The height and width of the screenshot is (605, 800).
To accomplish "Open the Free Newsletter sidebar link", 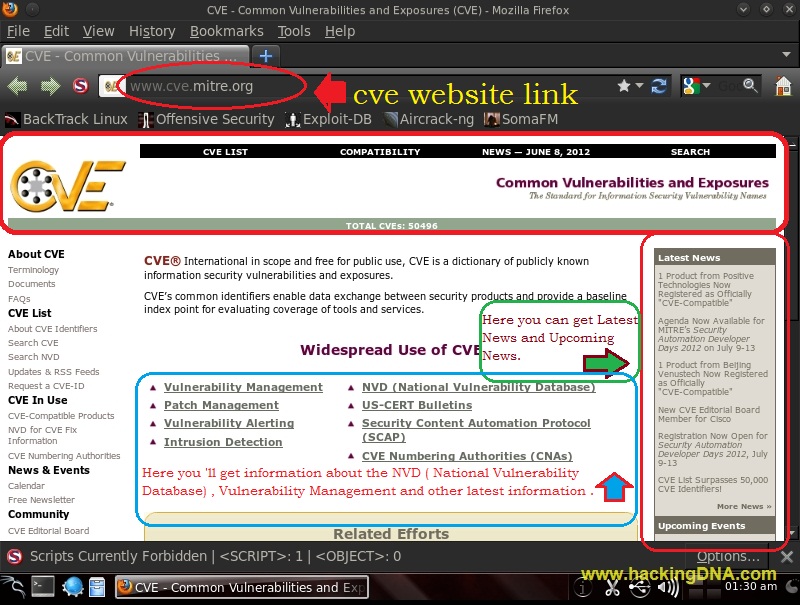I will 41,500.
